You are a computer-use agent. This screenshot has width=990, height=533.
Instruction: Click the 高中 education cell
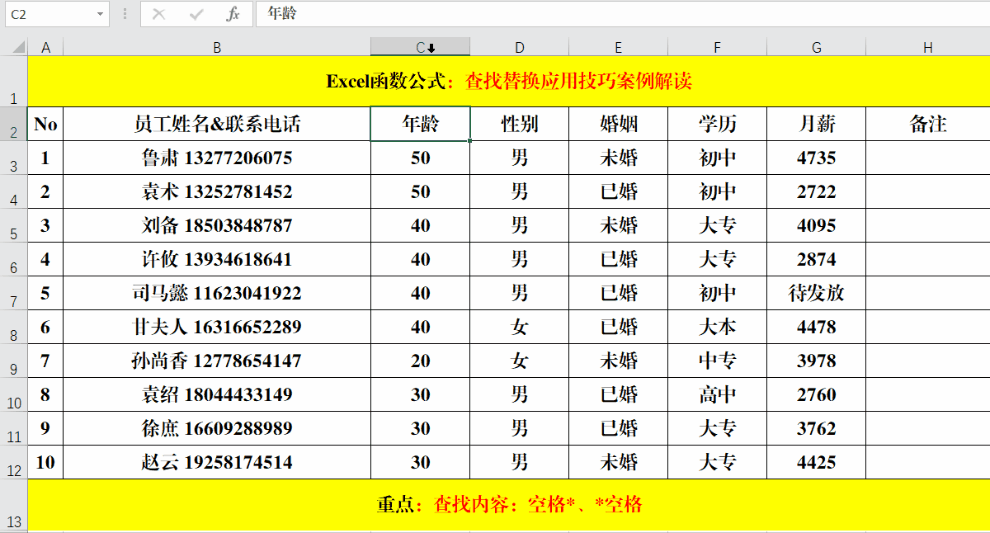[717, 395]
